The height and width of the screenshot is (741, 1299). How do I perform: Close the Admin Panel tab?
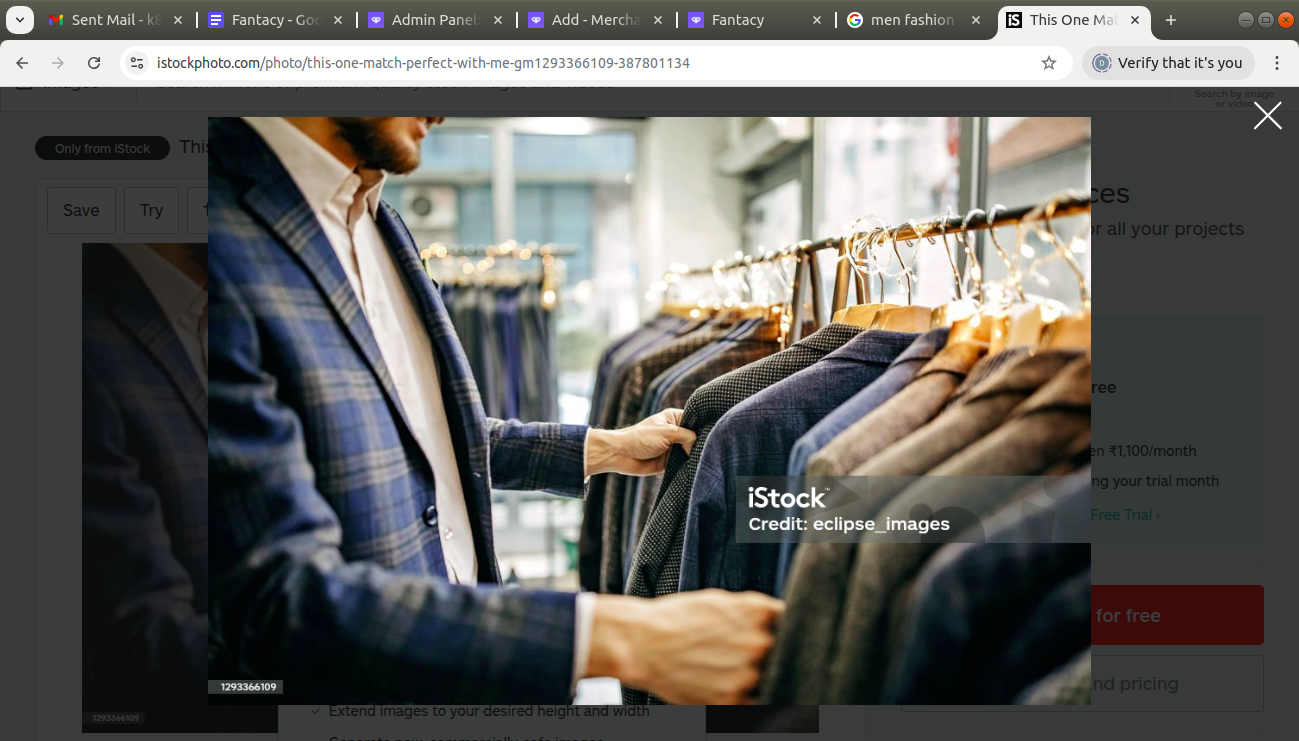(498, 20)
